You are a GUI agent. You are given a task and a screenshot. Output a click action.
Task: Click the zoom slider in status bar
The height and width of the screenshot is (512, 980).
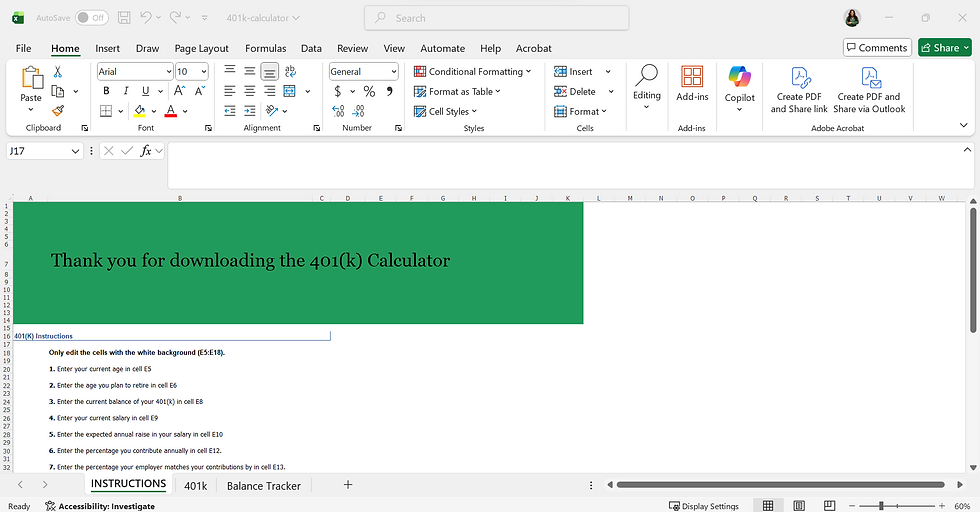click(x=880, y=507)
